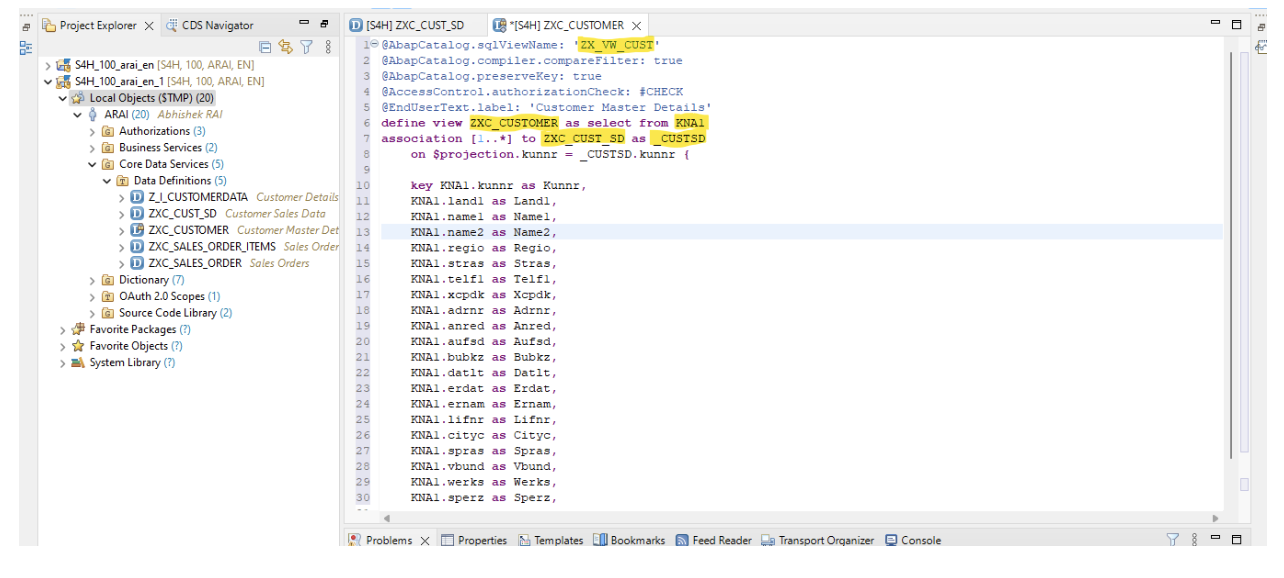Expand the Authorizations folder
The width and height of the screenshot is (1284, 578).
click(92, 131)
